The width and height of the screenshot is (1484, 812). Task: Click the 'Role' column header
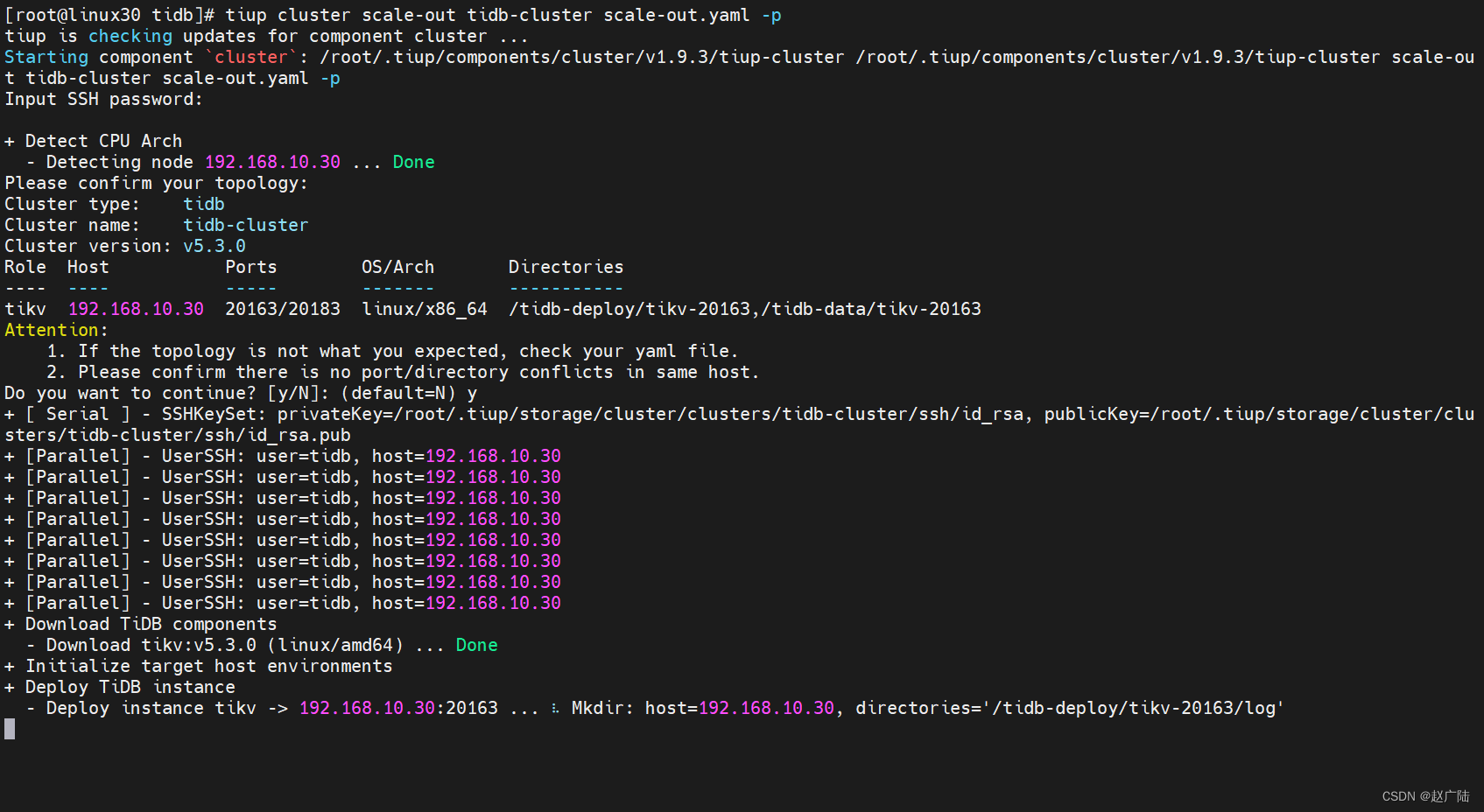click(x=25, y=267)
